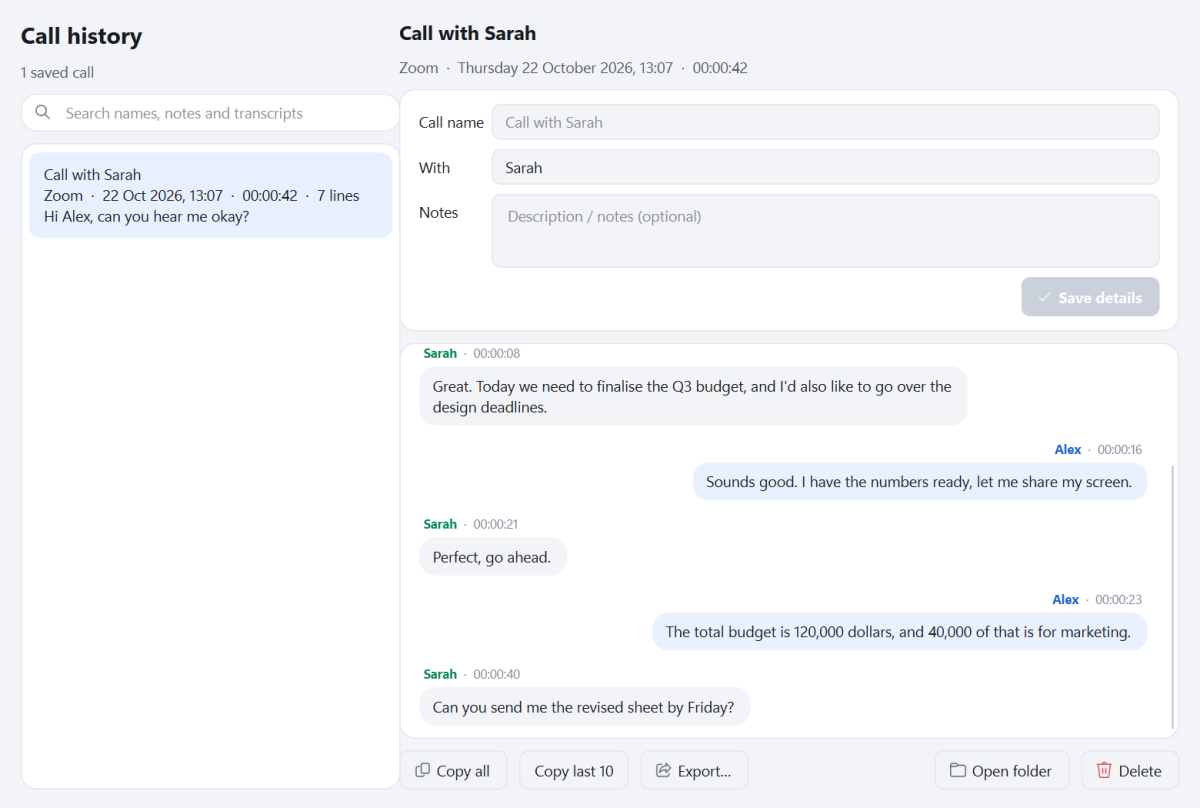Click the Copy all button
Image resolution: width=1200 pixels, height=808 pixels.
[453, 771]
